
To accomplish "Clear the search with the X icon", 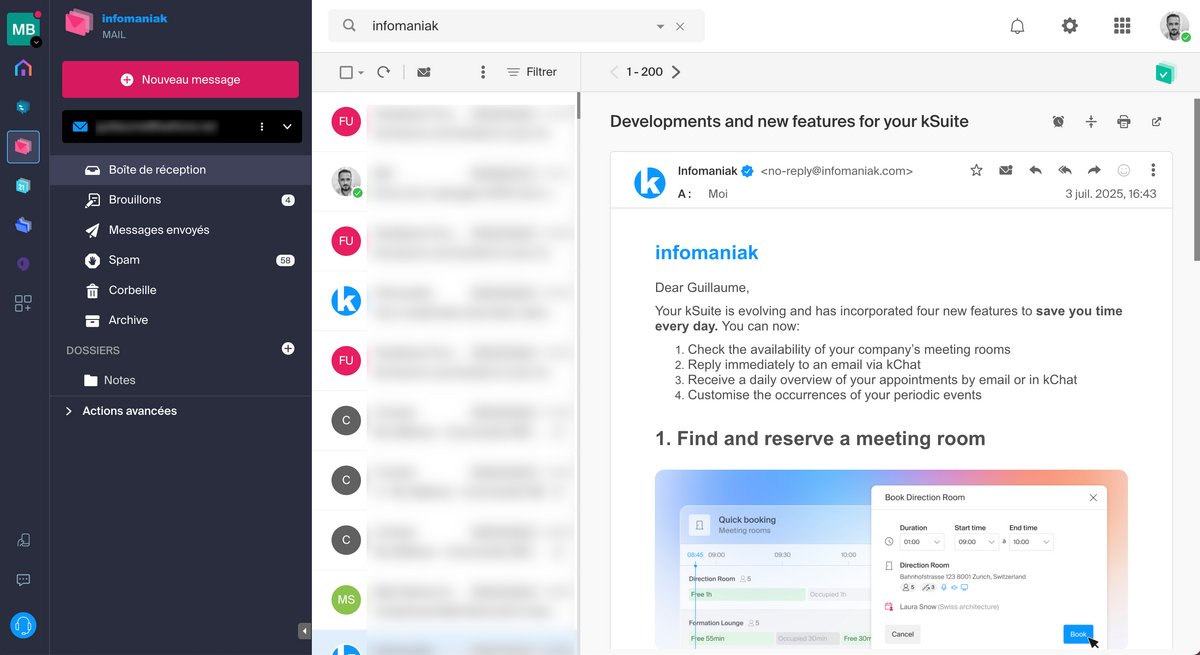I will pyautogui.click(x=680, y=27).
